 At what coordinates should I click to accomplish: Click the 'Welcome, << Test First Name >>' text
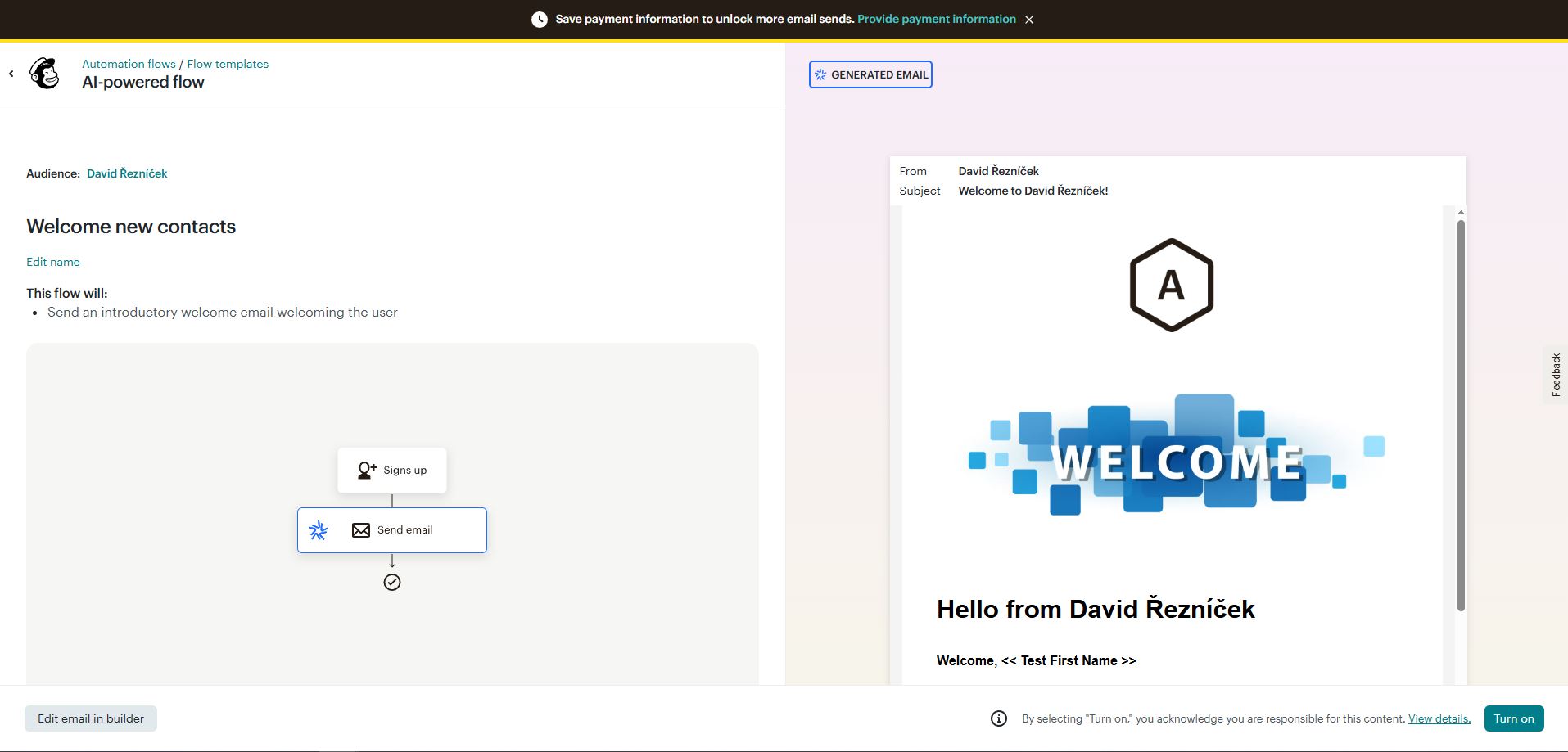point(1037,660)
